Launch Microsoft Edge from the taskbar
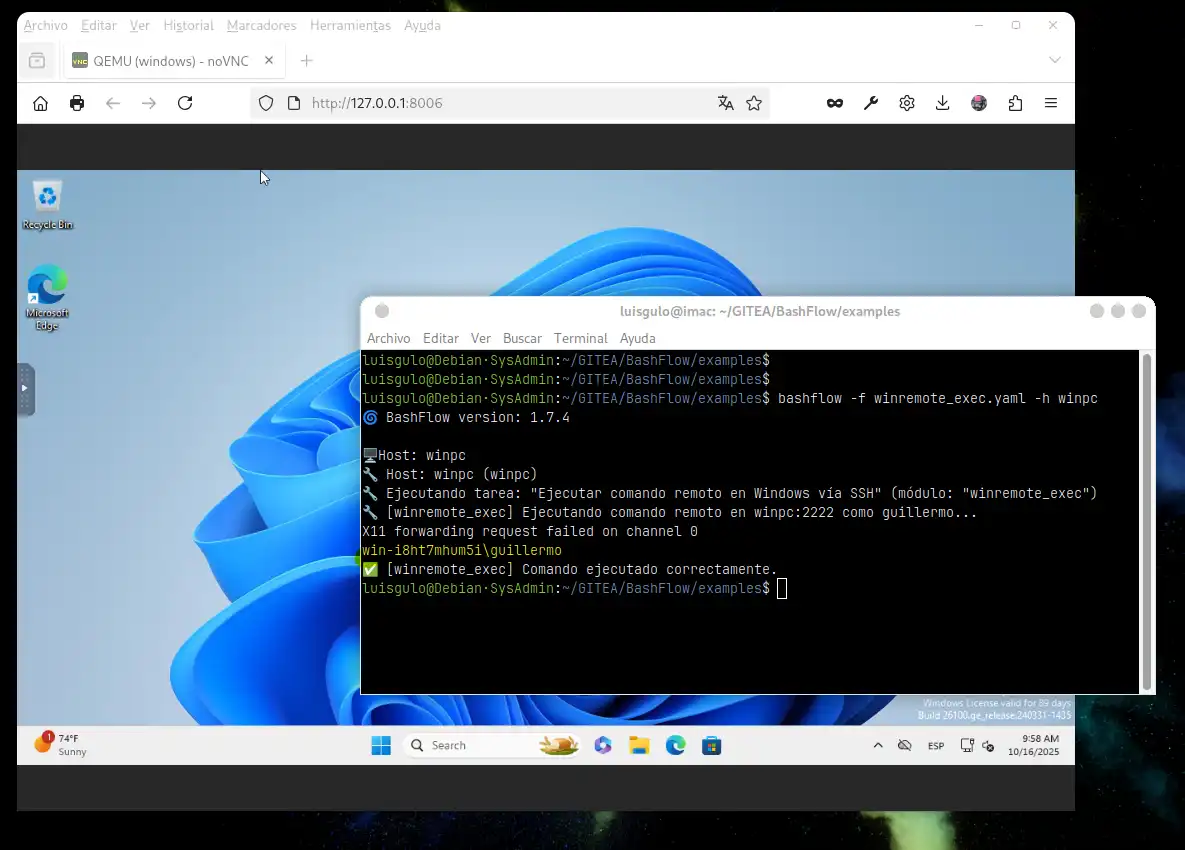Image resolution: width=1185 pixels, height=850 pixels. (676, 745)
